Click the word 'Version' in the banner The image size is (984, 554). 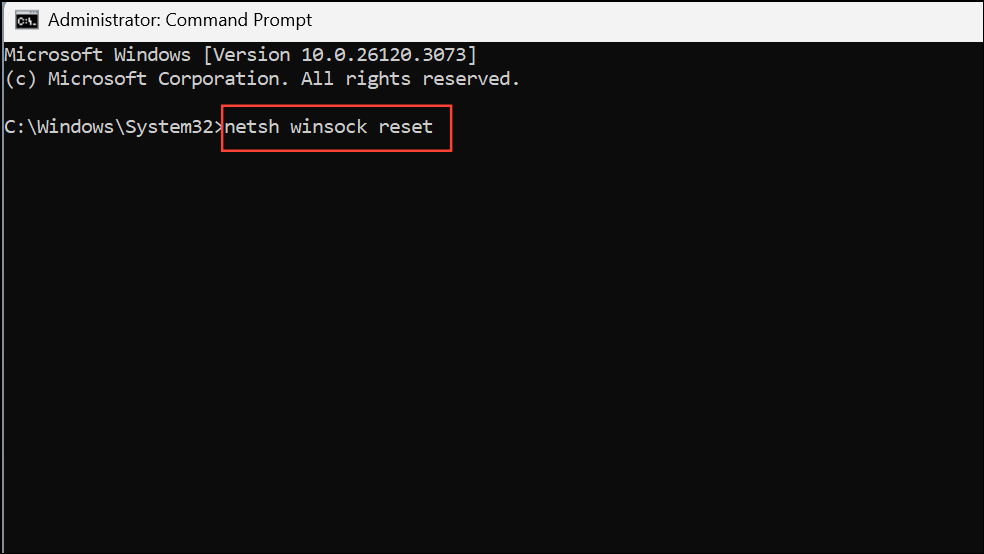click(x=252, y=55)
